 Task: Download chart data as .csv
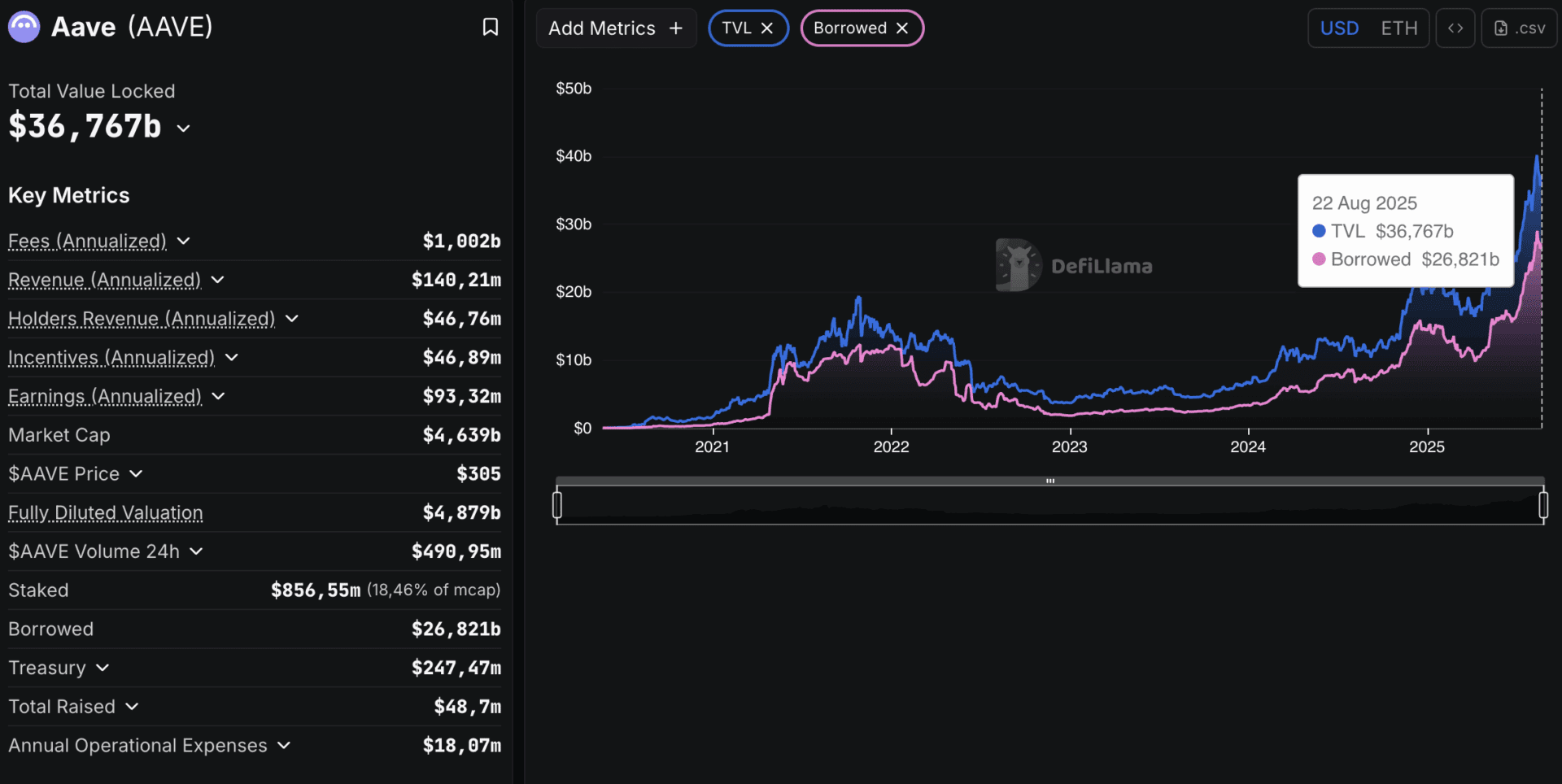coord(1519,28)
